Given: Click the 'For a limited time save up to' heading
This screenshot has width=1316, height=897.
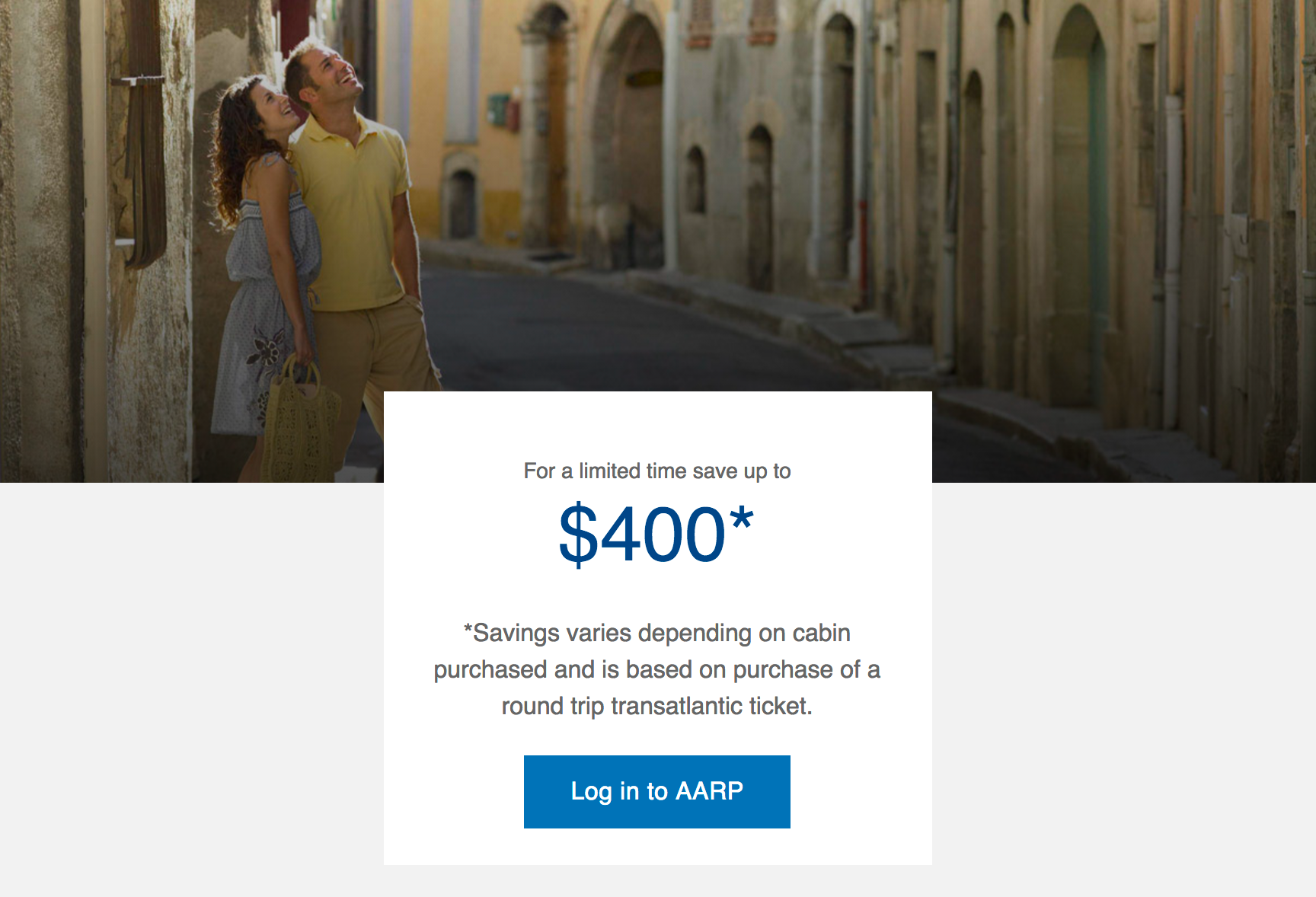Looking at the screenshot, I should click(x=657, y=471).
